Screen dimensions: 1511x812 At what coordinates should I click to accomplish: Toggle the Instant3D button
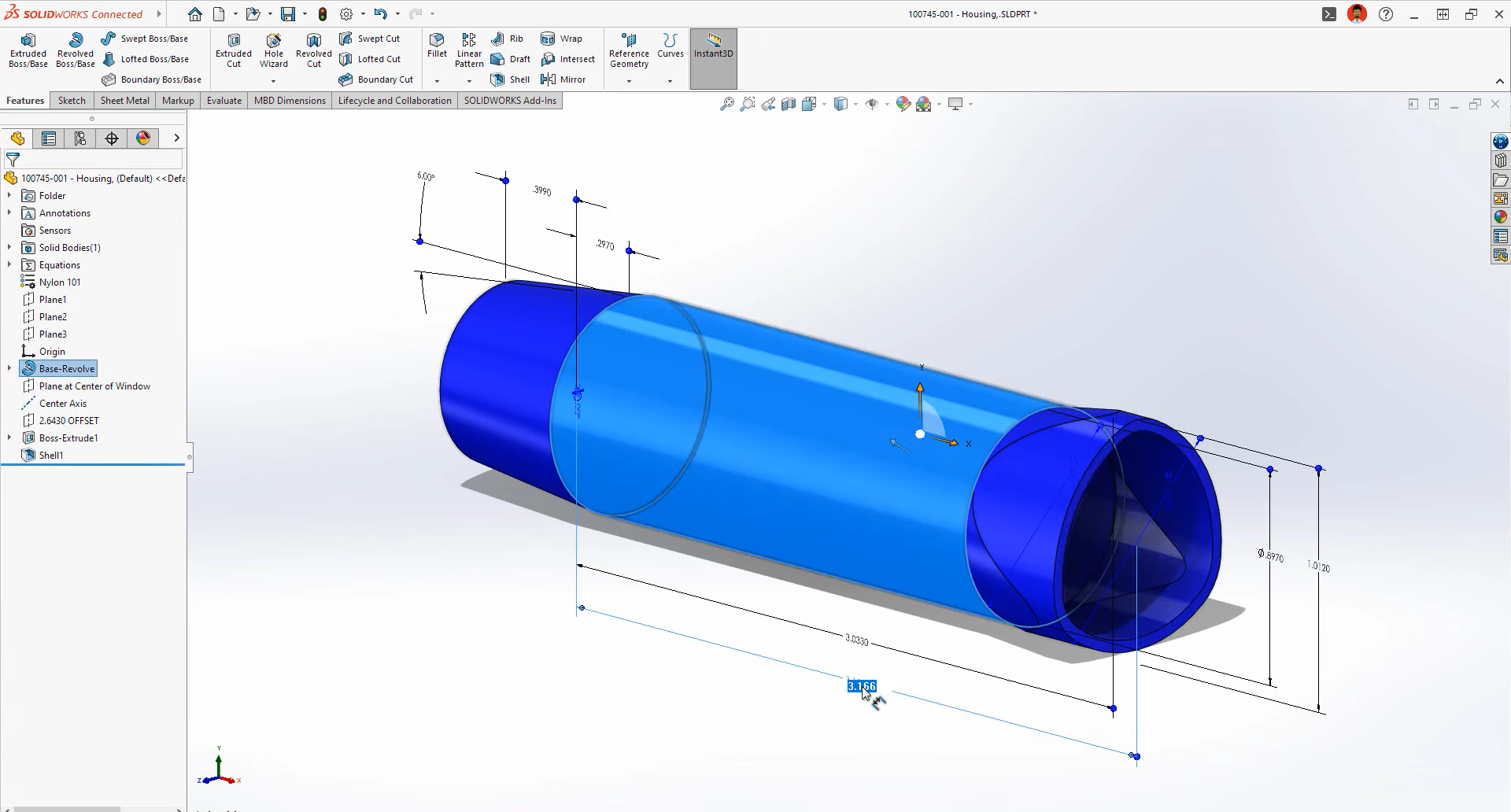point(713,46)
